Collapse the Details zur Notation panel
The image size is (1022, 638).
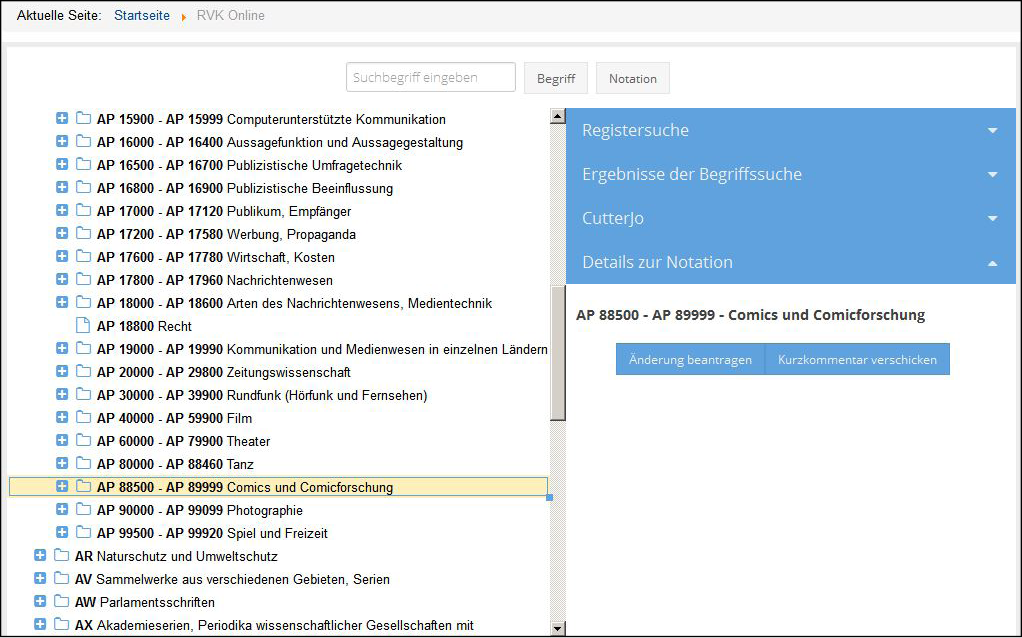(x=791, y=262)
